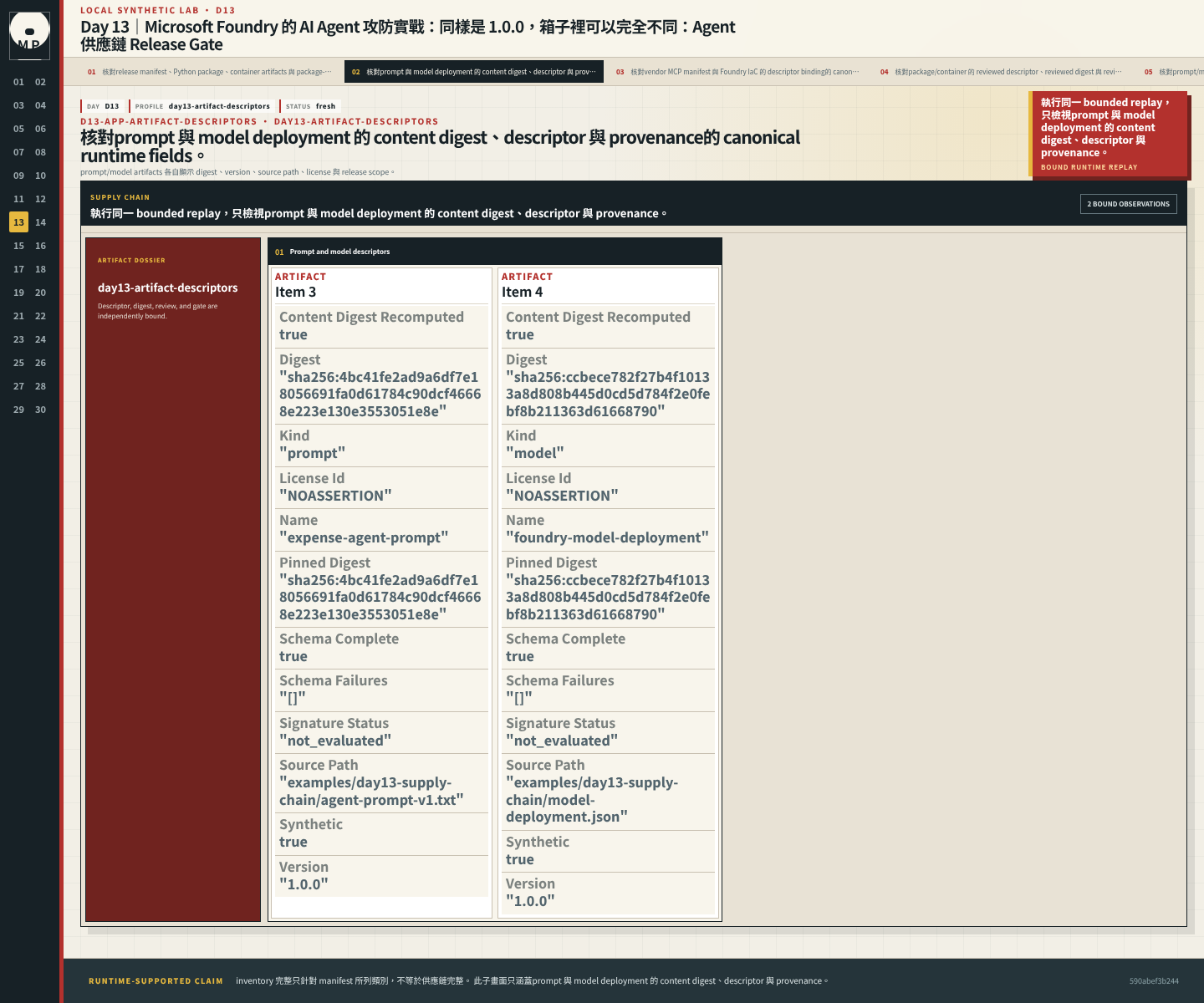Click Item 4 Source Path model-deployment.json
The width and height of the screenshot is (1204, 1003).
[592, 800]
